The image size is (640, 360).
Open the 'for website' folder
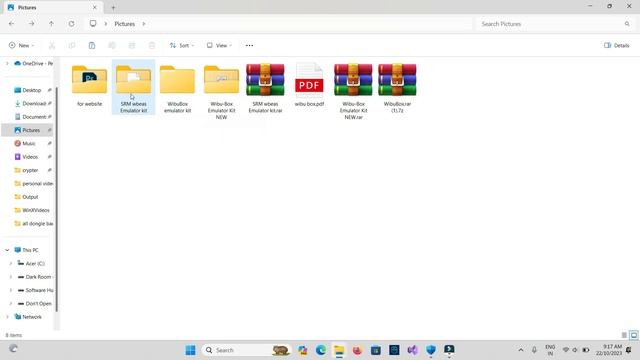click(89, 86)
